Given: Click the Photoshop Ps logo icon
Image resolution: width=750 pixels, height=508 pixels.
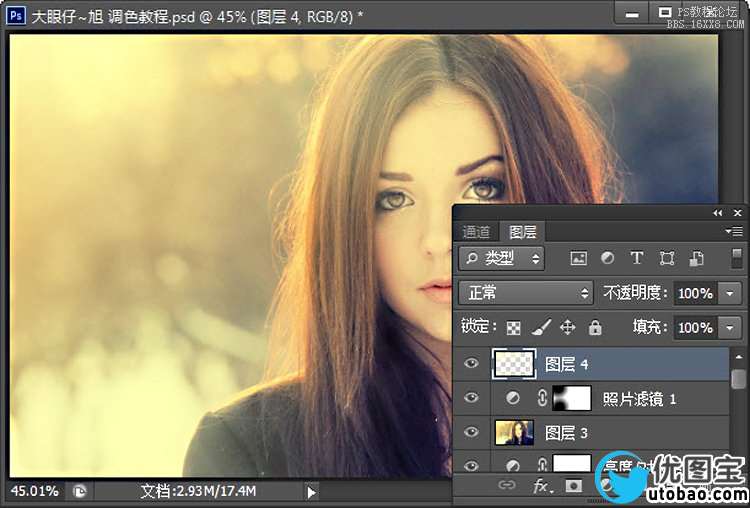Looking at the screenshot, I should (x=16, y=15).
